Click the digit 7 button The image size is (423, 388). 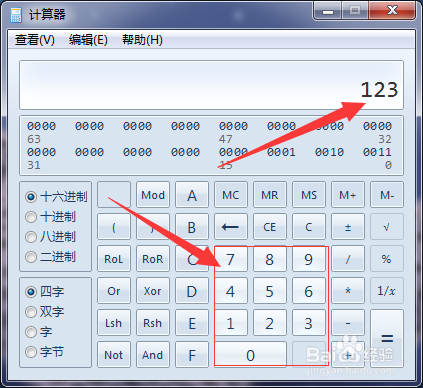click(231, 259)
